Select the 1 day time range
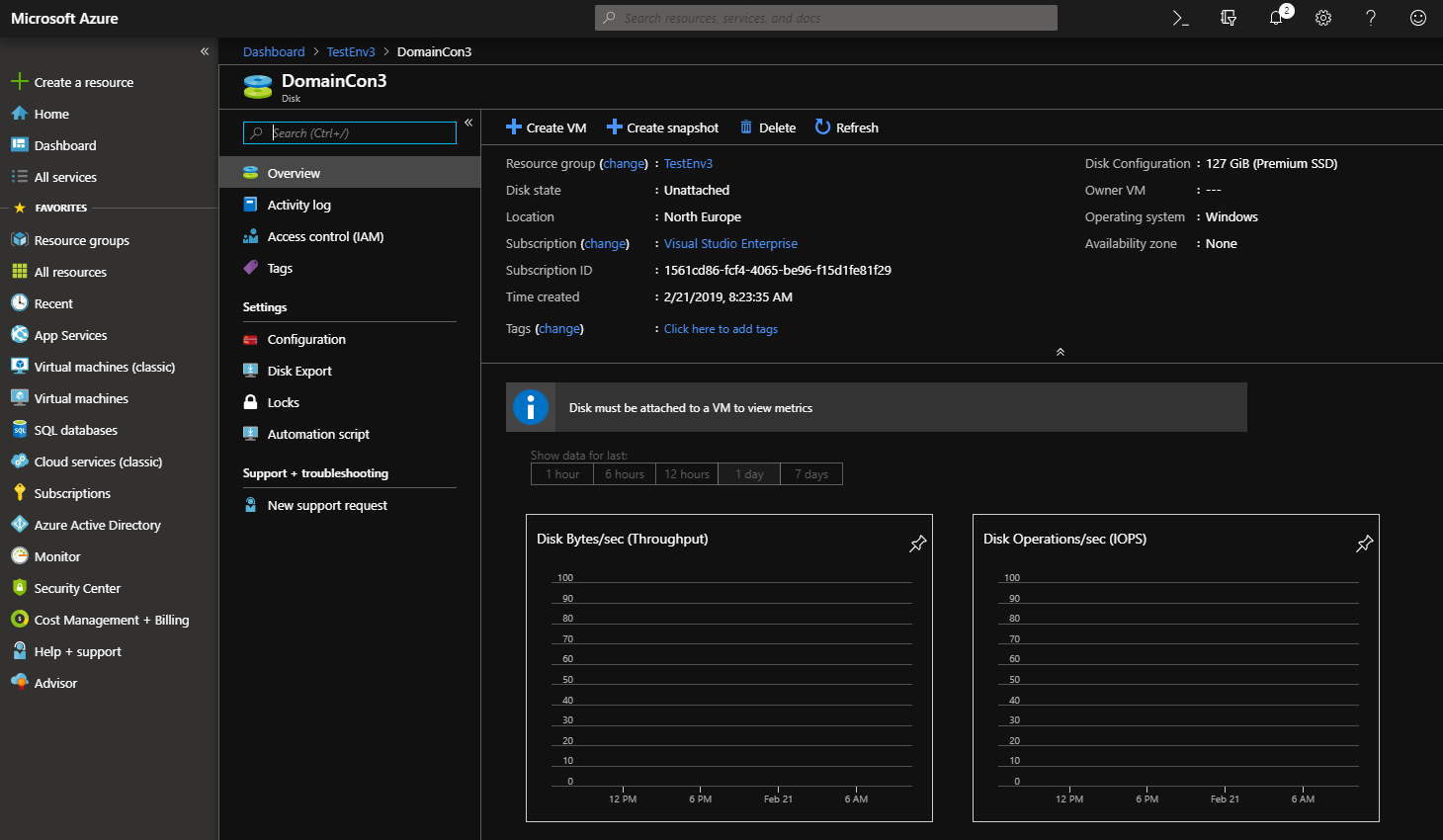This screenshot has width=1443, height=840. [x=749, y=474]
